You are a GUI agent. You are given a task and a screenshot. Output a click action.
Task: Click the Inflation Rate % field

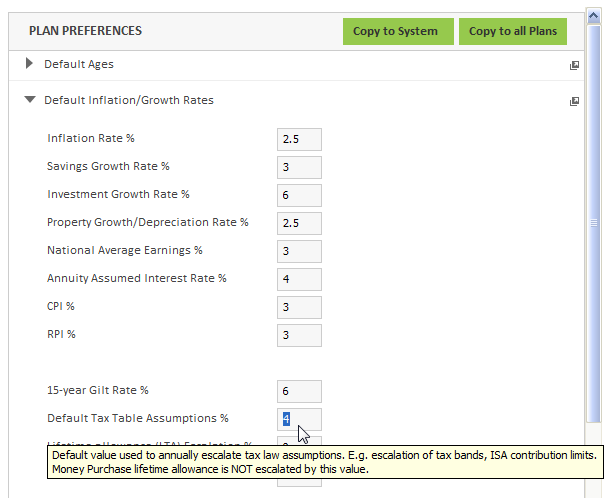click(x=299, y=139)
